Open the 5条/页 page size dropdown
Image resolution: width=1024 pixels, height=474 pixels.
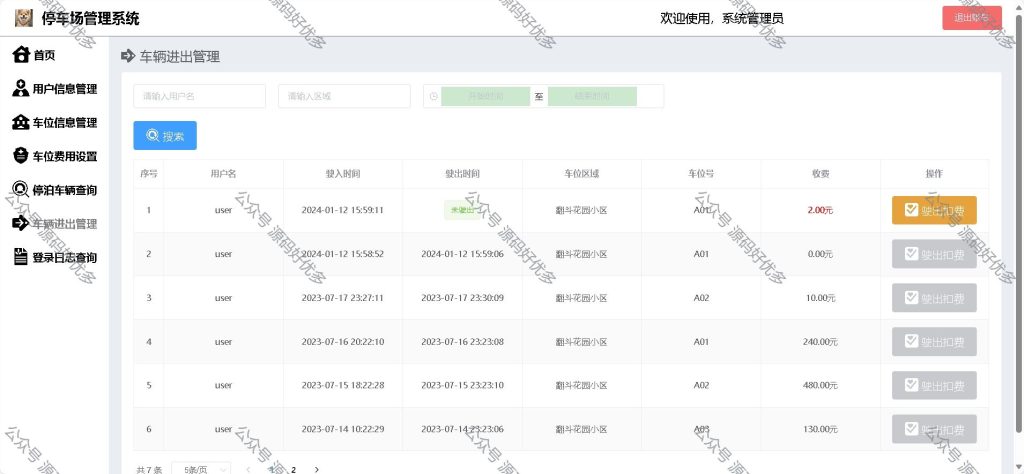point(201,469)
